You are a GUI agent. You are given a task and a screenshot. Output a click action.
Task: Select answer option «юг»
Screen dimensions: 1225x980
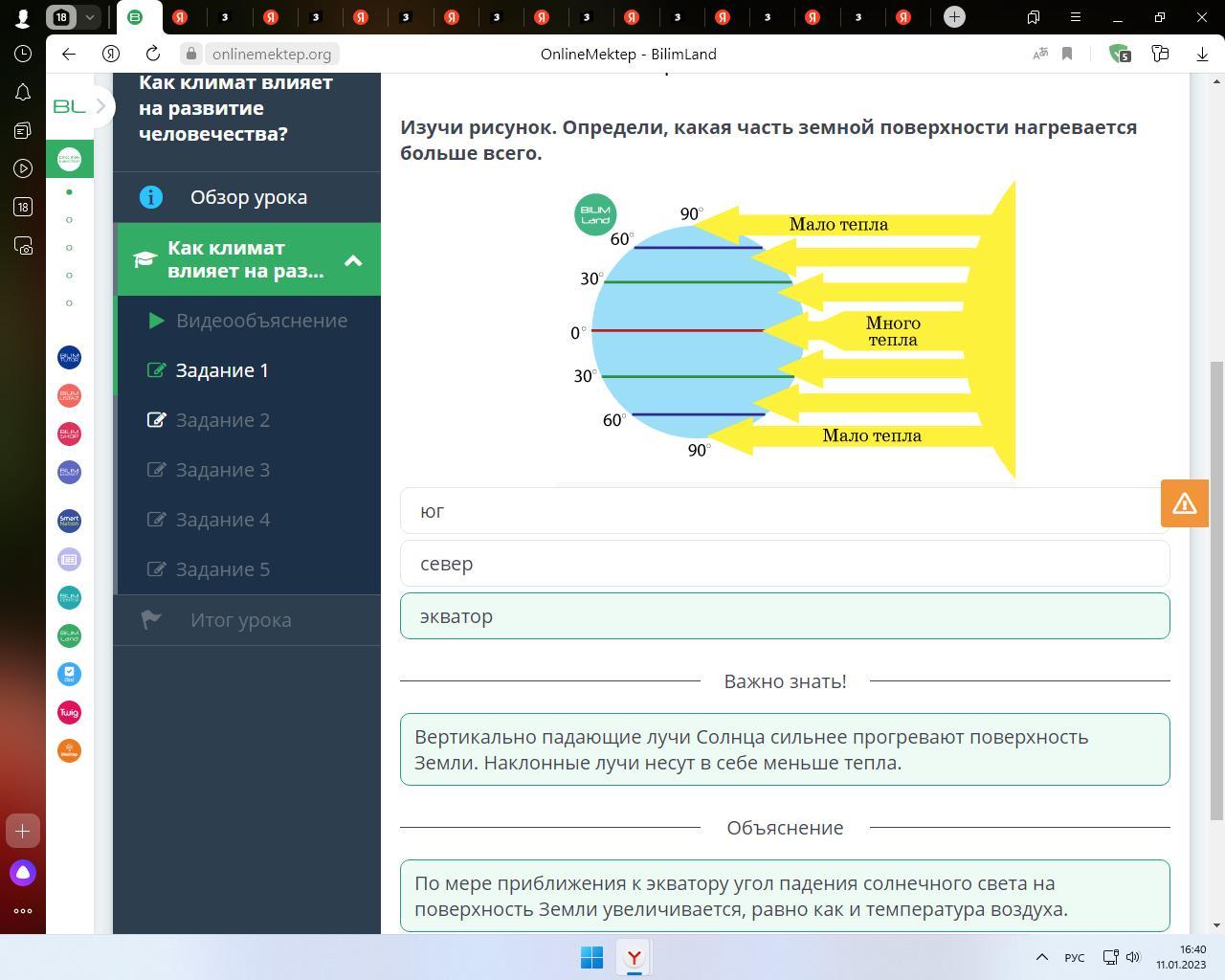[x=784, y=511]
